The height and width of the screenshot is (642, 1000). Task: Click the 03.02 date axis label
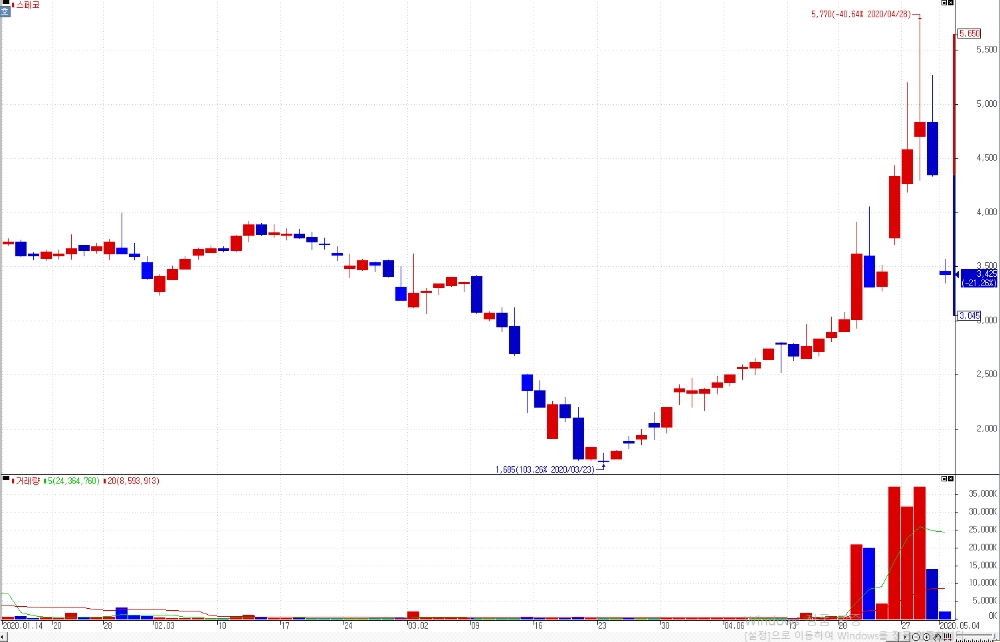[x=416, y=625]
